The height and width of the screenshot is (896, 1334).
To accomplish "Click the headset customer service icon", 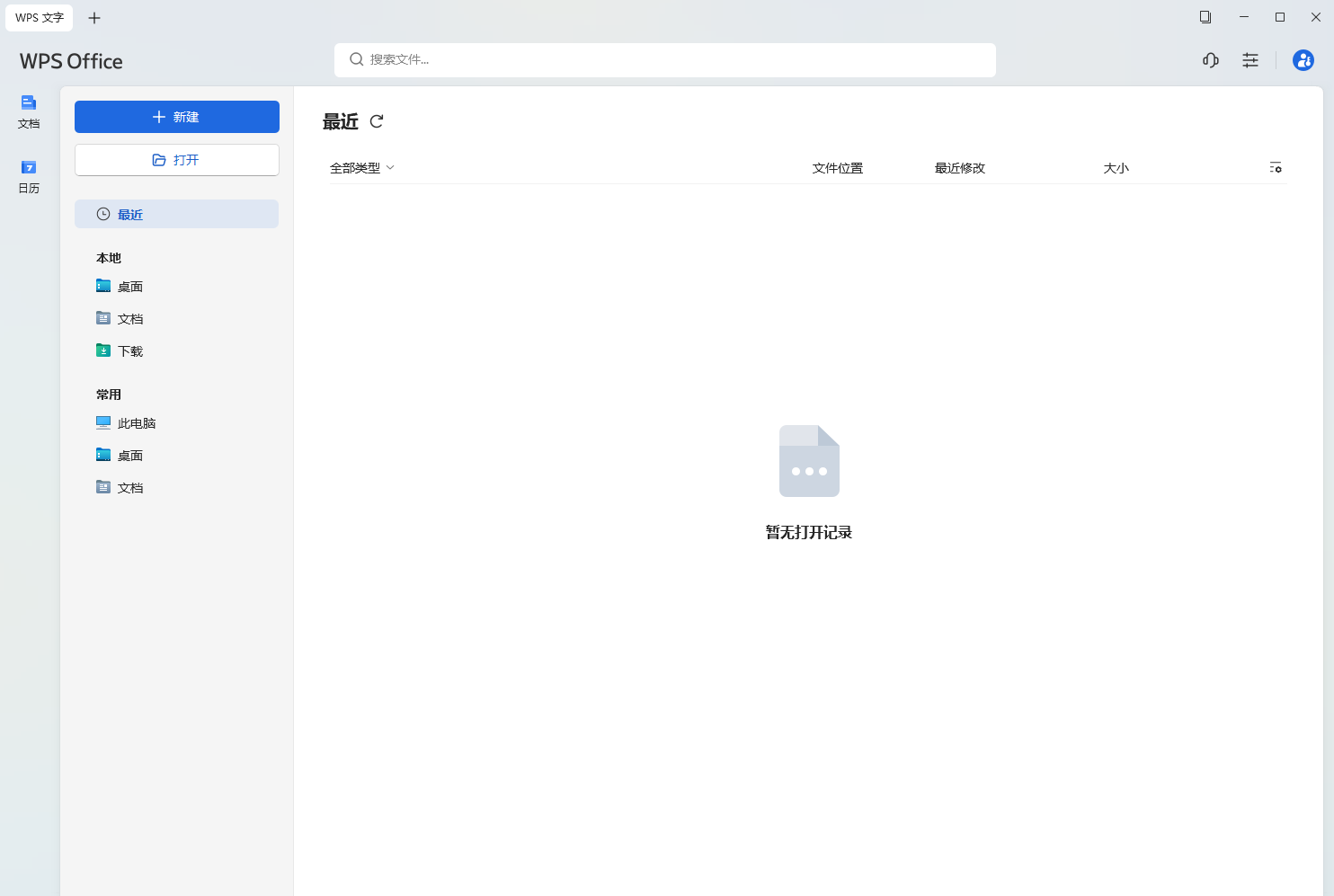I will pos(1210,60).
